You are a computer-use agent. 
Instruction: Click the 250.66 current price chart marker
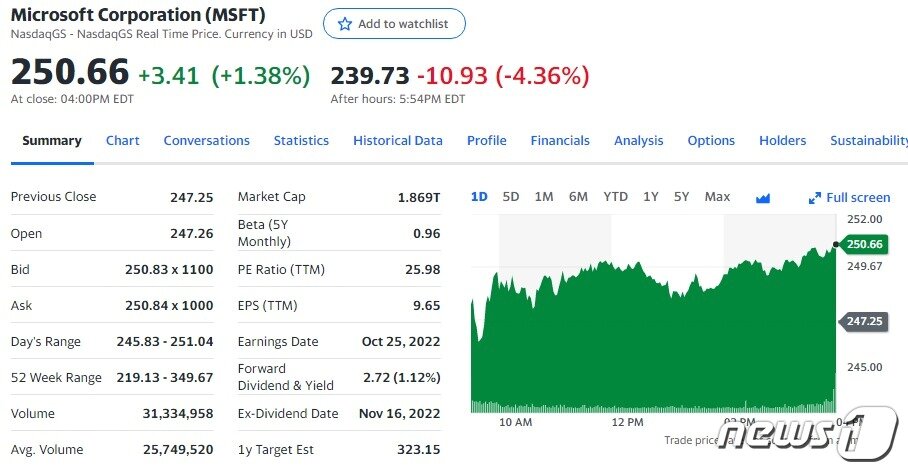click(x=865, y=244)
